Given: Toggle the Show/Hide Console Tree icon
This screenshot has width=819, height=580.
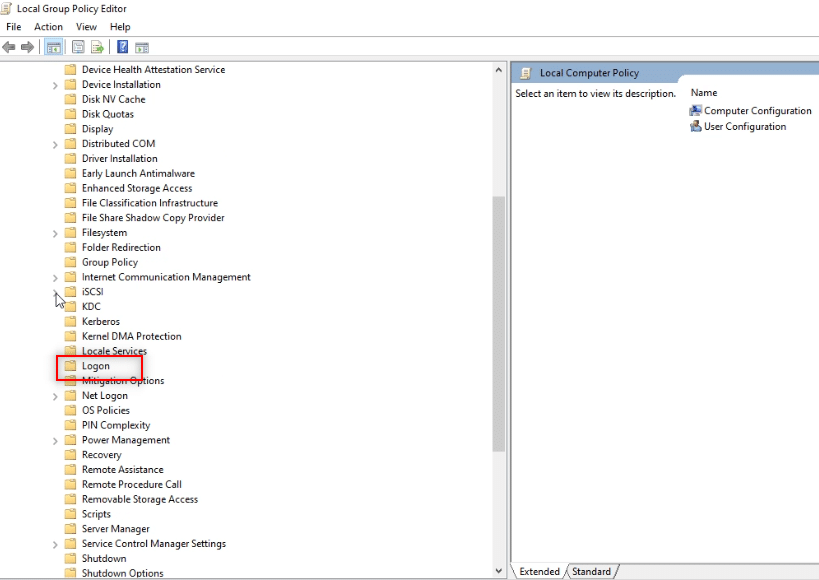Looking at the screenshot, I should point(54,48).
